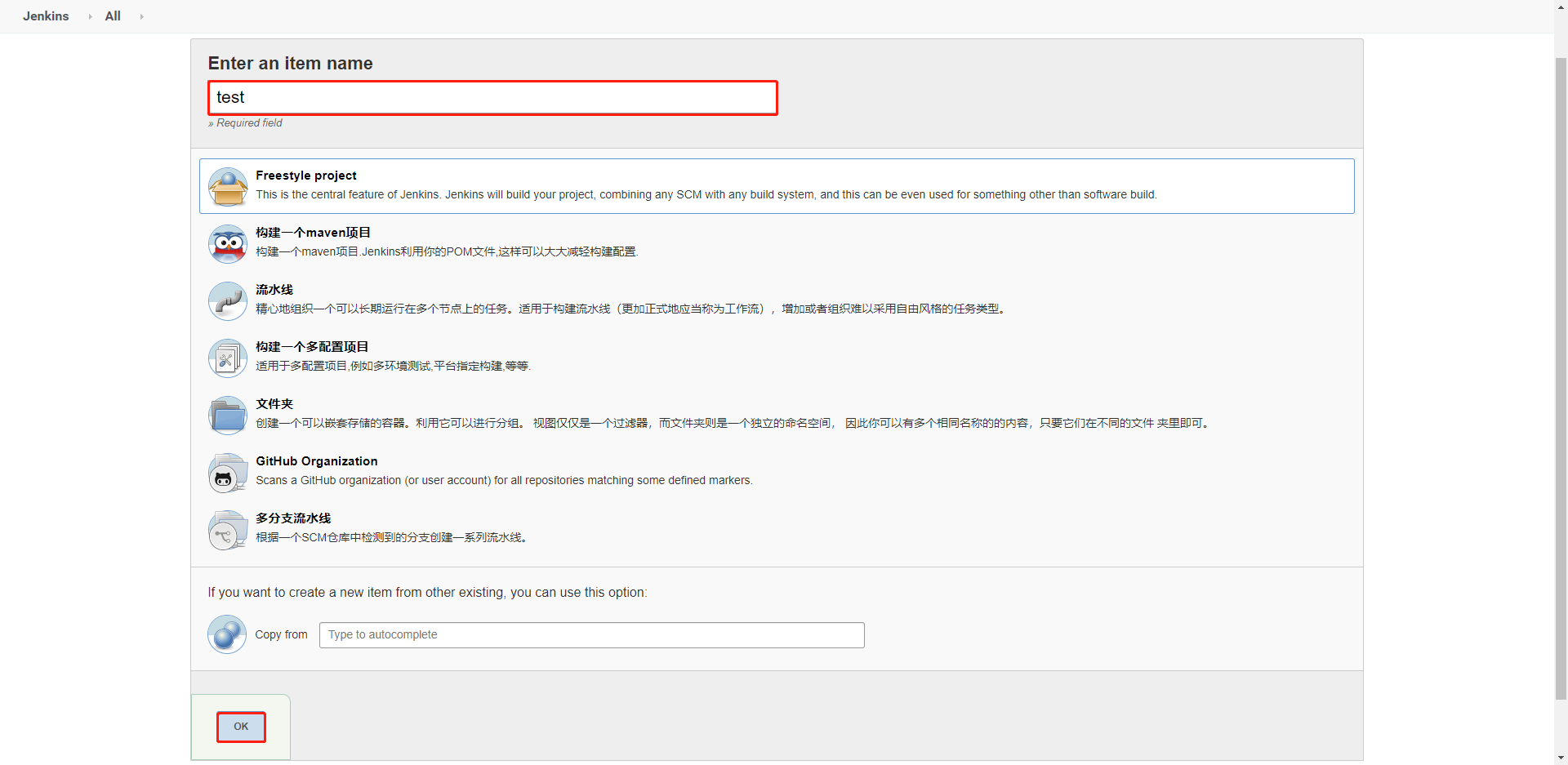Screen dimensions: 1568x765
Task: Click the scrollbar down arrow
Action: point(1561,758)
